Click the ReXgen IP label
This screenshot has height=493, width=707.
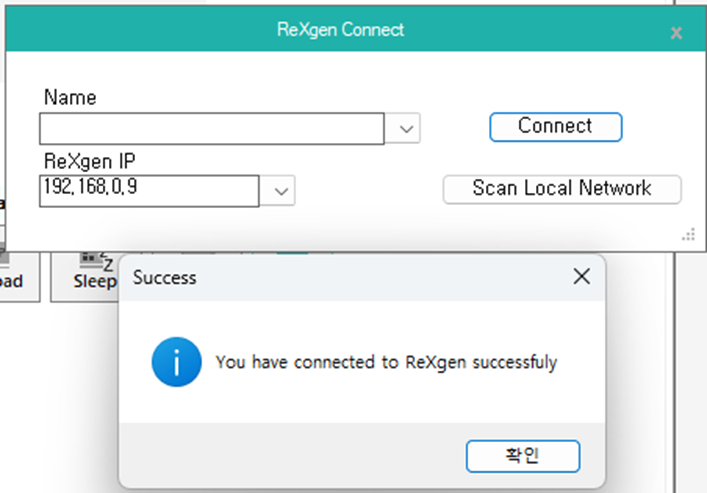[90, 161]
